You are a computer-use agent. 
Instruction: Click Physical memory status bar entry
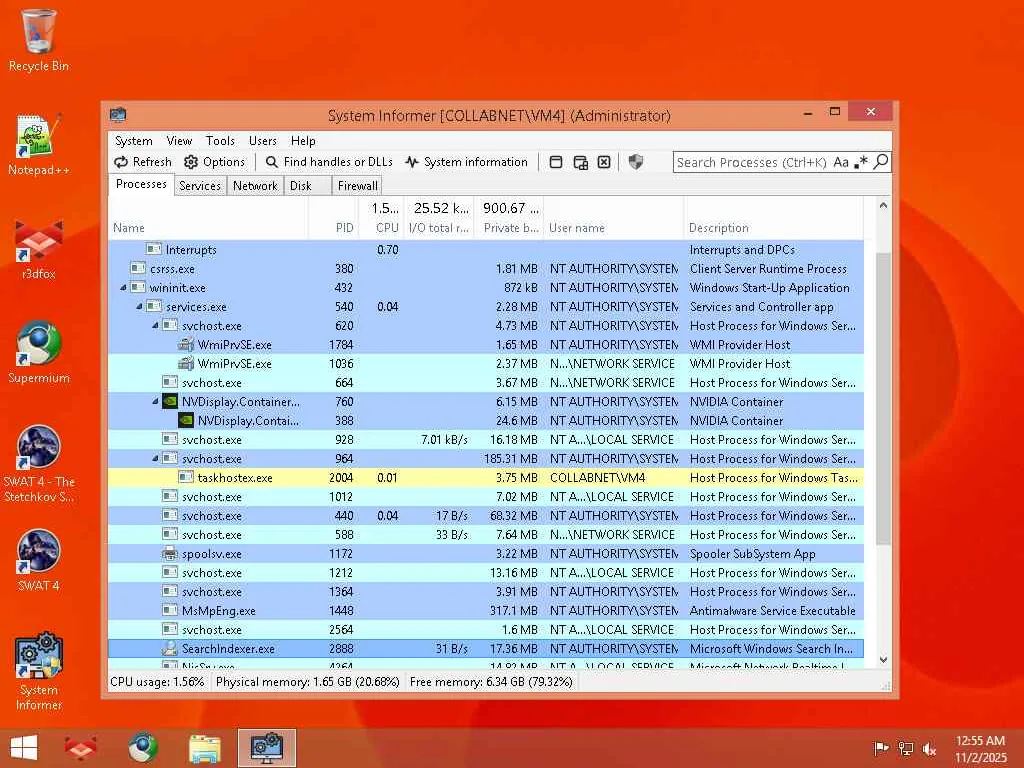click(x=308, y=682)
